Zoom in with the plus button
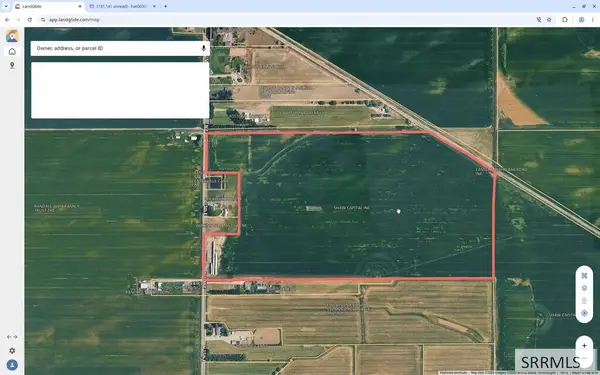Image resolution: width=600 pixels, height=375 pixels. tap(584, 346)
